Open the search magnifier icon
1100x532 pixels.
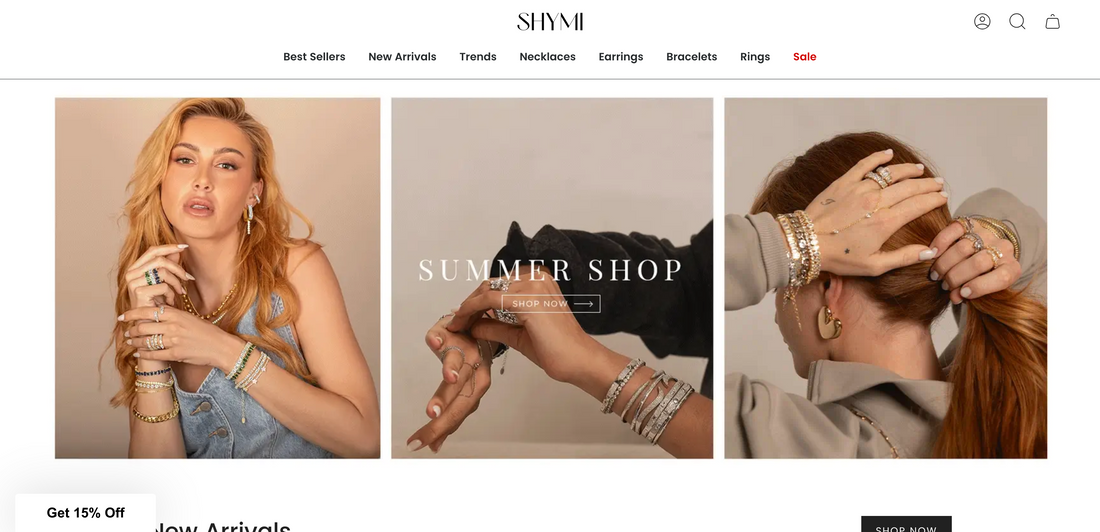[1017, 22]
